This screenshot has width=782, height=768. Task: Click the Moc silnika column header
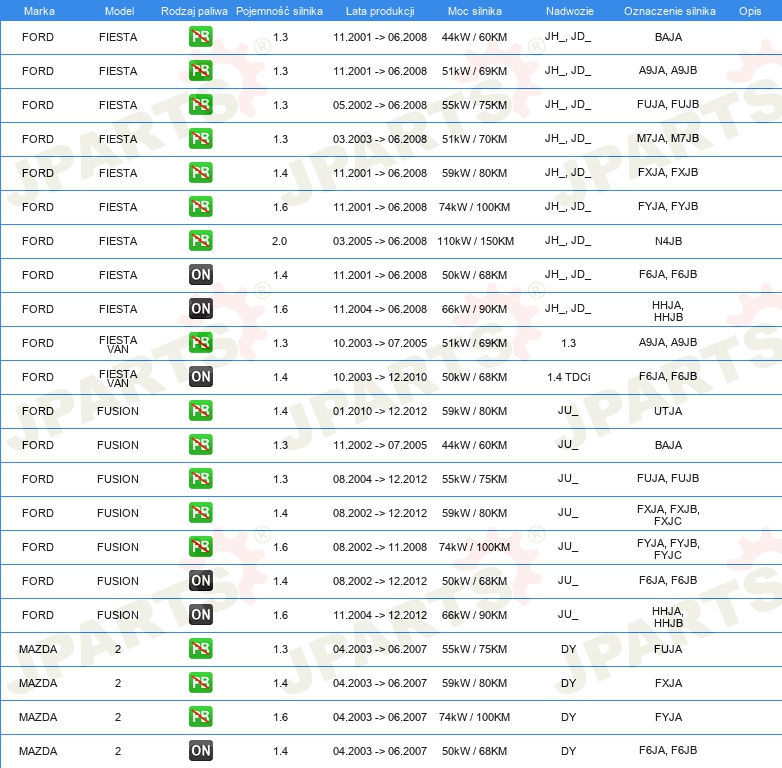[x=475, y=11]
